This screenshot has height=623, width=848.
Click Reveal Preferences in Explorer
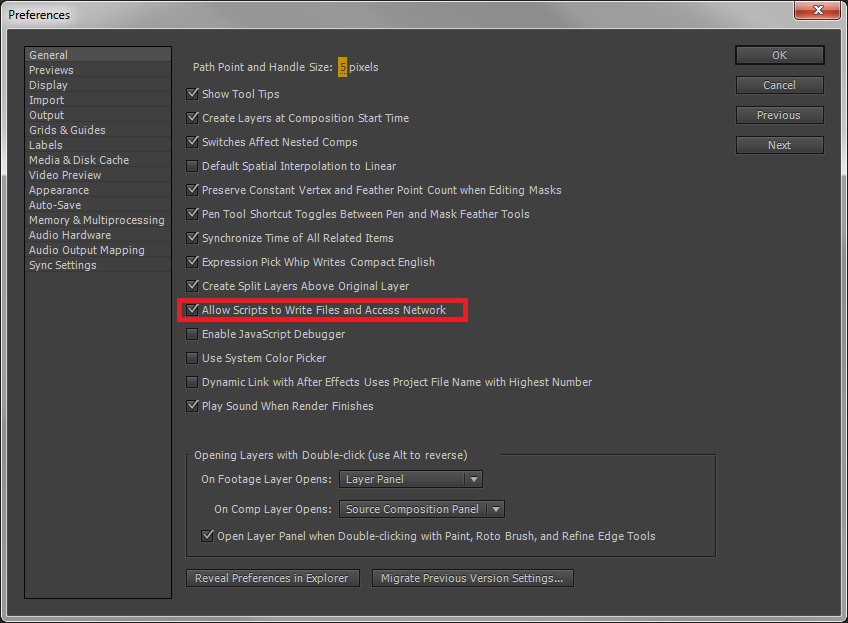point(272,578)
